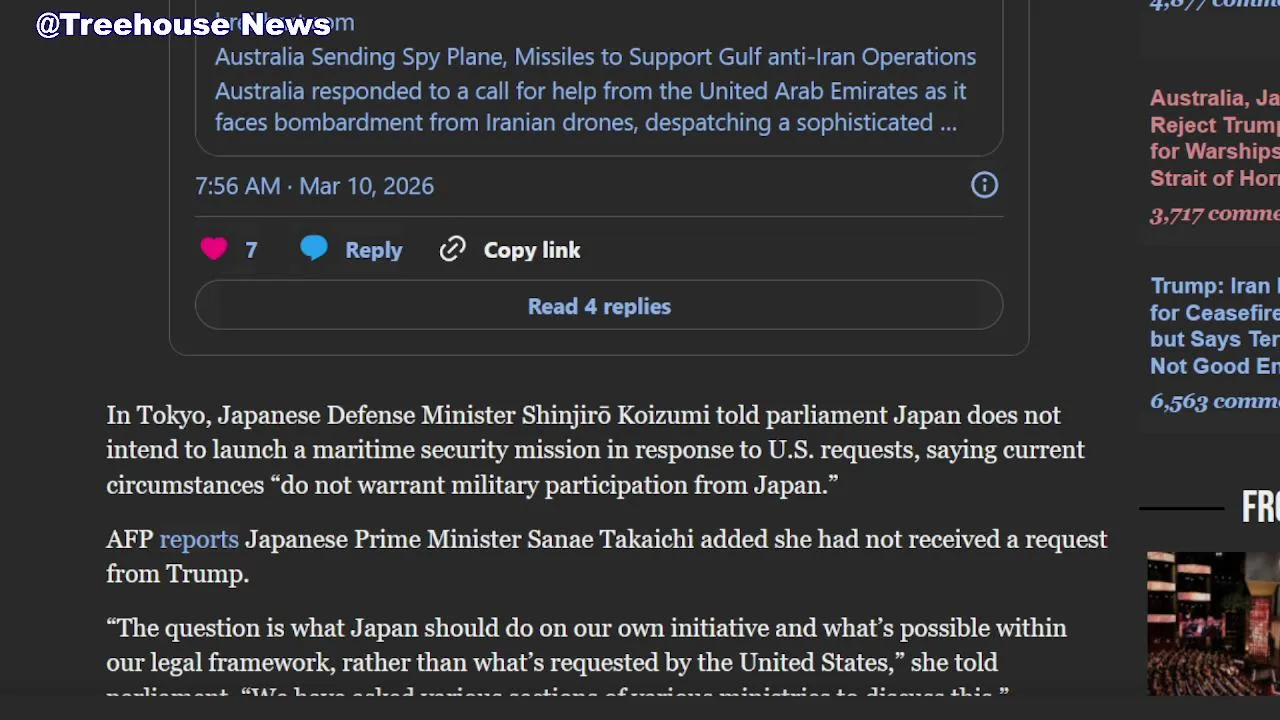Click the @Treehouse News watermark
1280x720 pixels.
tap(183, 24)
